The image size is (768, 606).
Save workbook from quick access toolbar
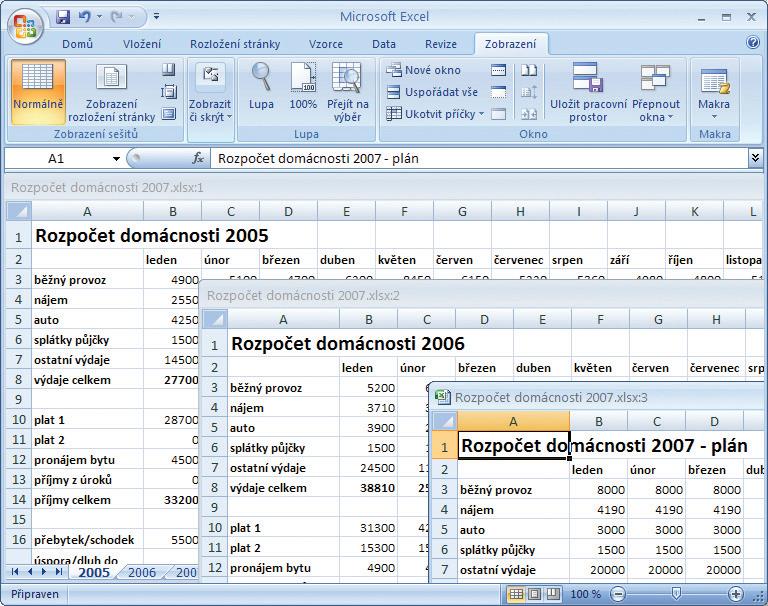63,17
